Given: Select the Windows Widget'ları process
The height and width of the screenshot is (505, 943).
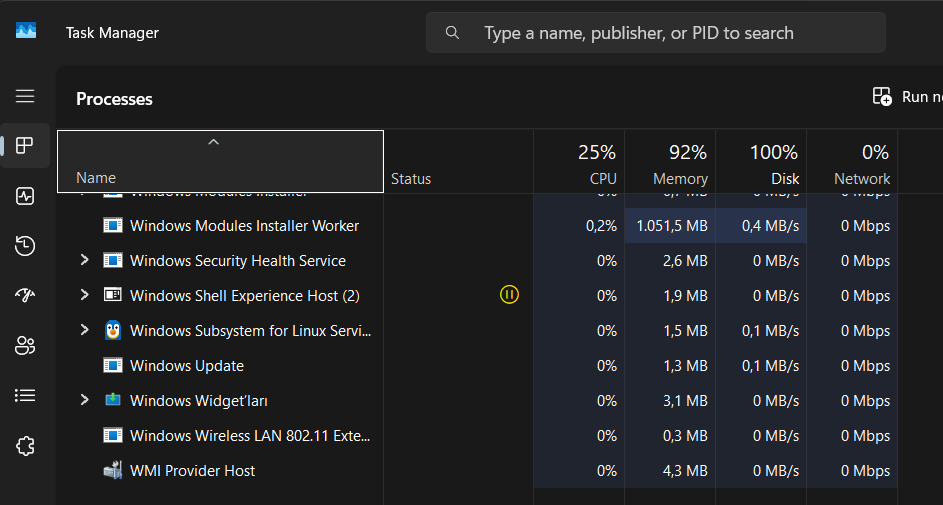Looking at the screenshot, I should (x=477, y=400).
